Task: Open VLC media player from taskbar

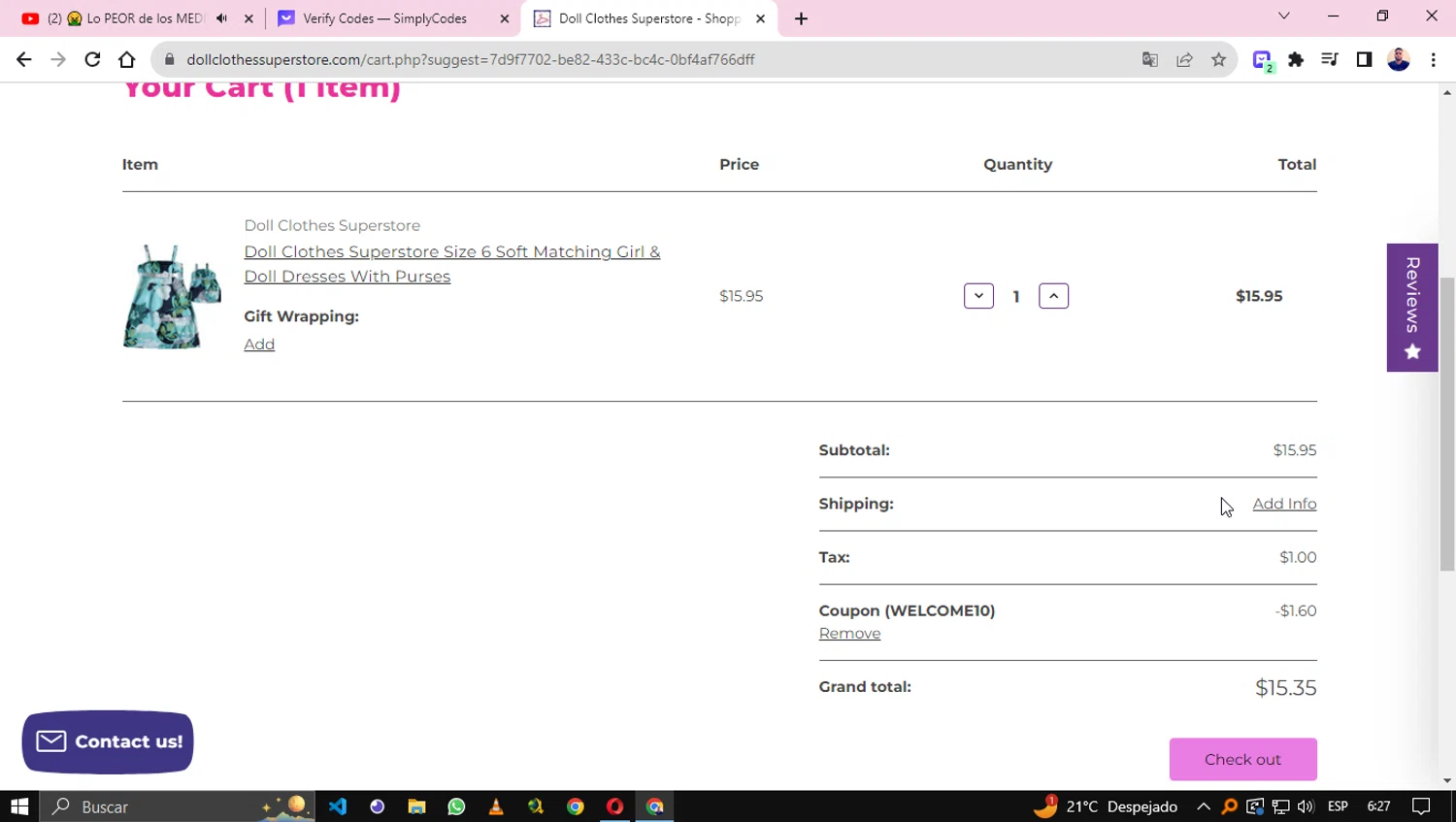Action: click(x=496, y=806)
